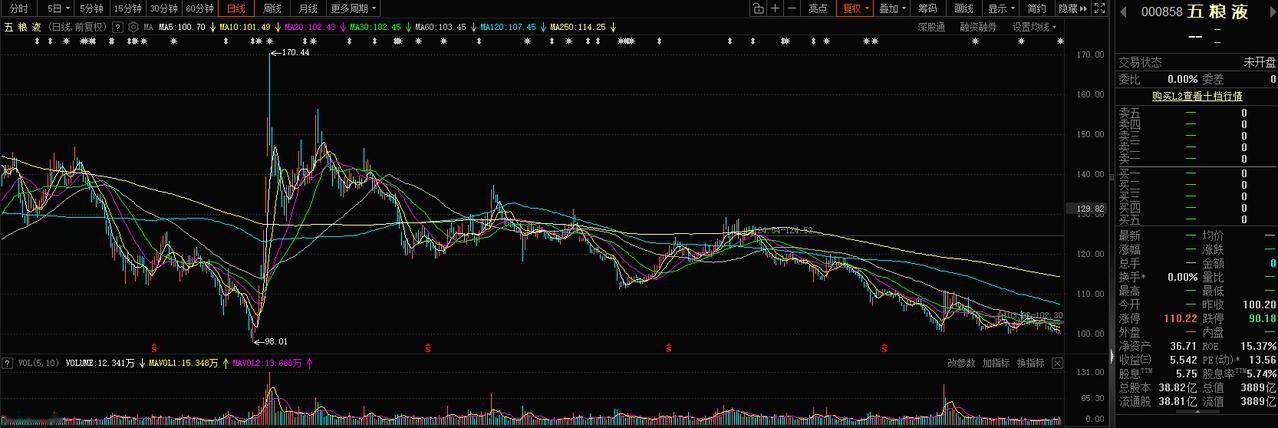The width and height of the screenshot is (1278, 428).
Task: Click the chart lock icon
Action: 757,8
